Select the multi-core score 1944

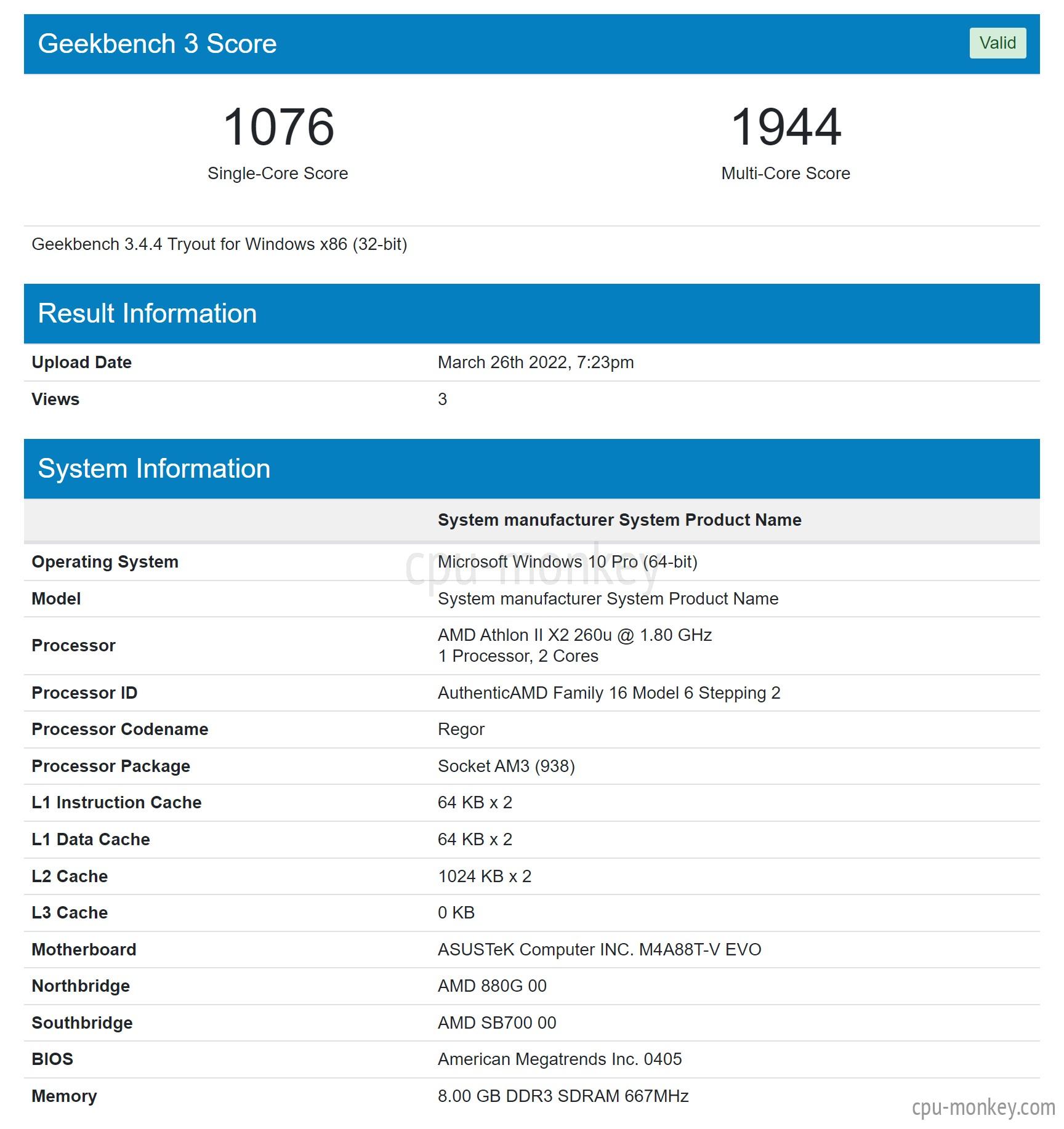786,127
